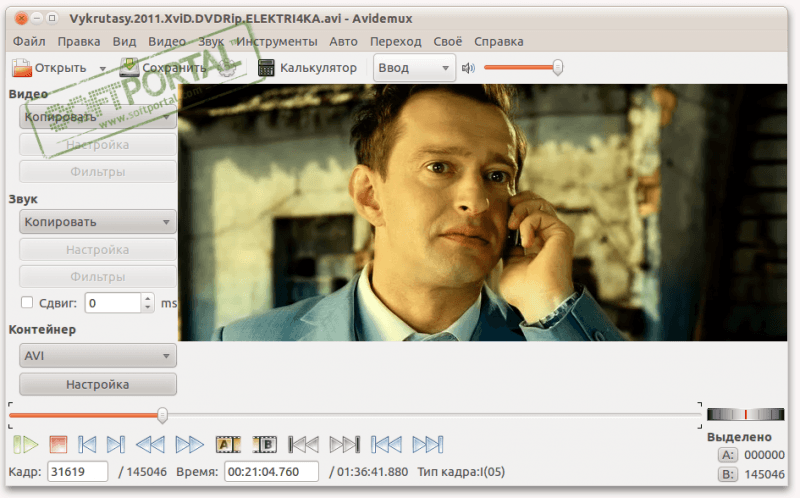This screenshot has height=498, width=800.
Task: Jump to last frame
Action: coord(428,444)
